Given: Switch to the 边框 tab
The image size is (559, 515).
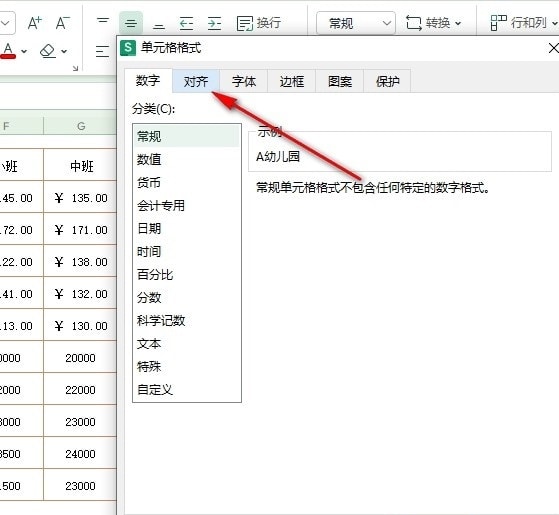Looking at the screenshot, I should (x=292, y=81).
